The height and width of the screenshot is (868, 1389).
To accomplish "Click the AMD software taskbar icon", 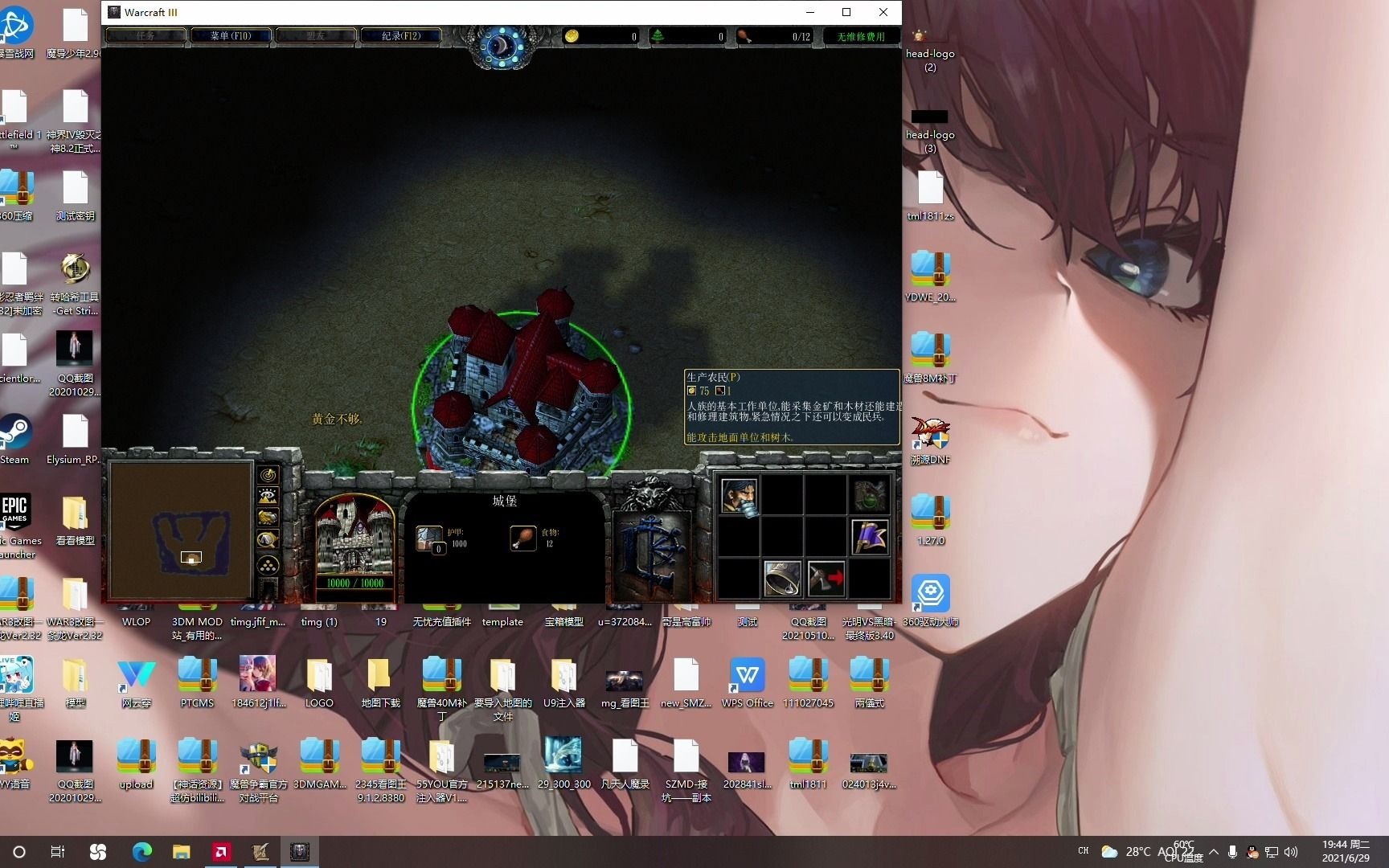I will (x=221, y=852).
